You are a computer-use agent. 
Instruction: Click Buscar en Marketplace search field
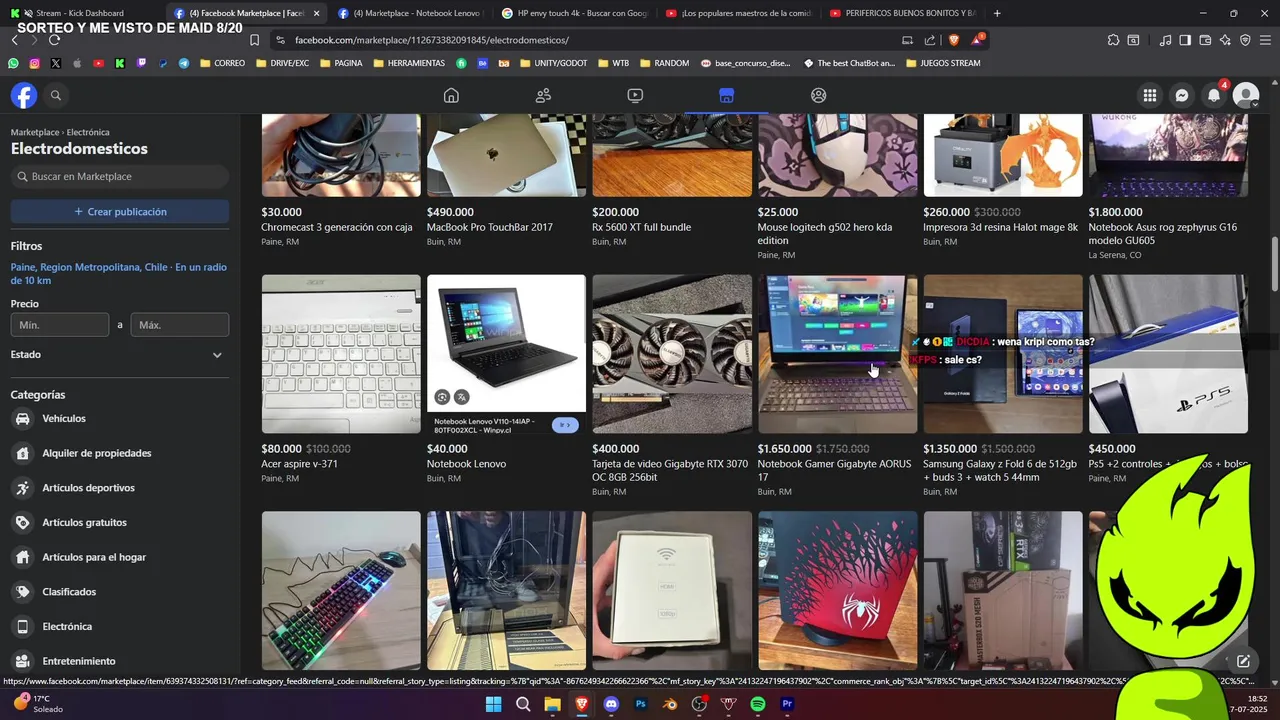click(x=120, y=177)
